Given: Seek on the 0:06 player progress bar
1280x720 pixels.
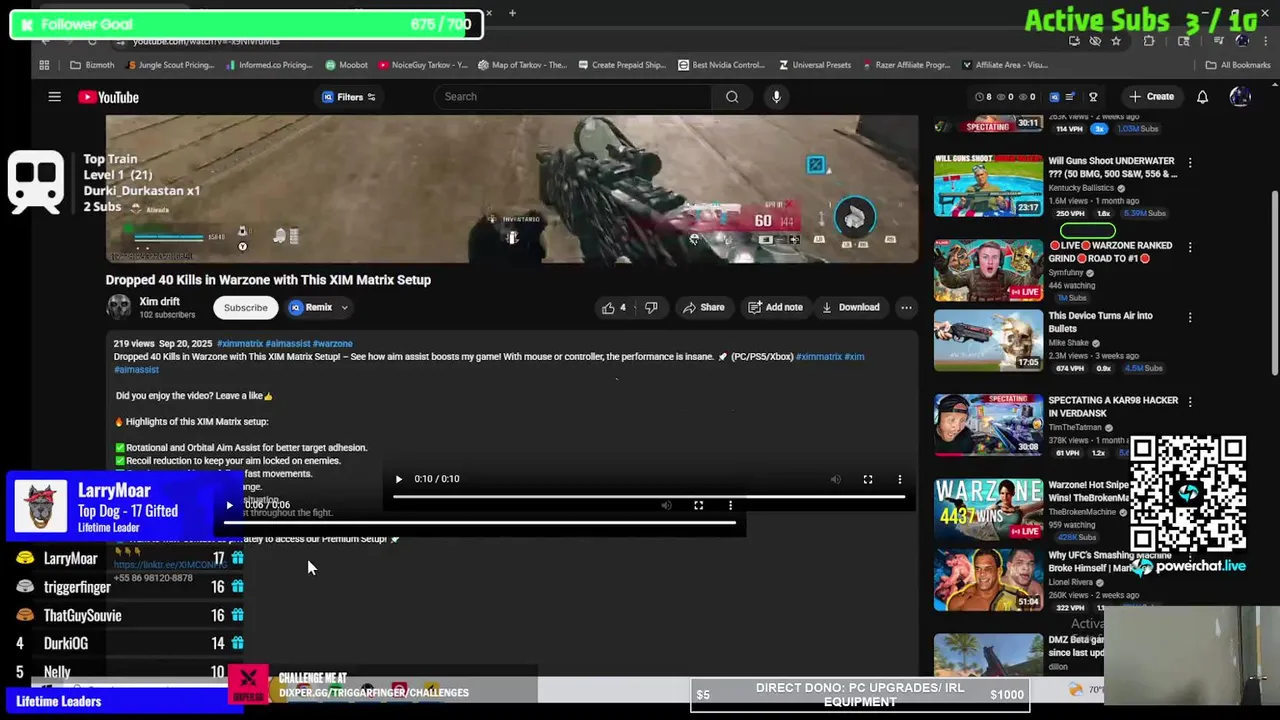Looking at the screenshot, I should (479, 522).
